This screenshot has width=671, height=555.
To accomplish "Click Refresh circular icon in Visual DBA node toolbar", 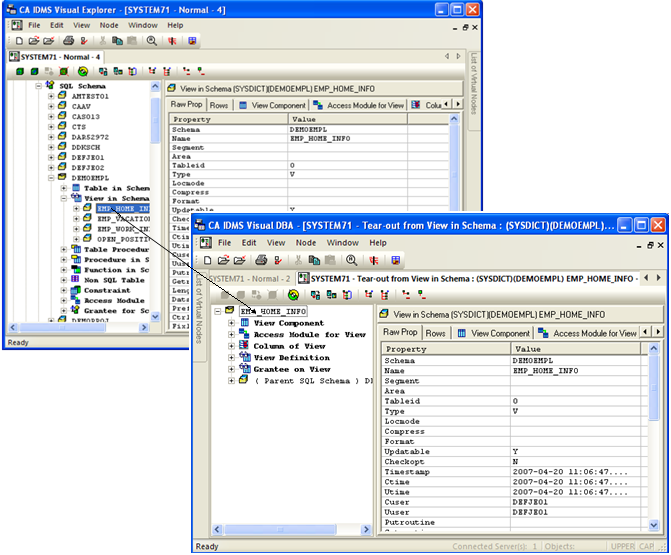I will (293, 295).
